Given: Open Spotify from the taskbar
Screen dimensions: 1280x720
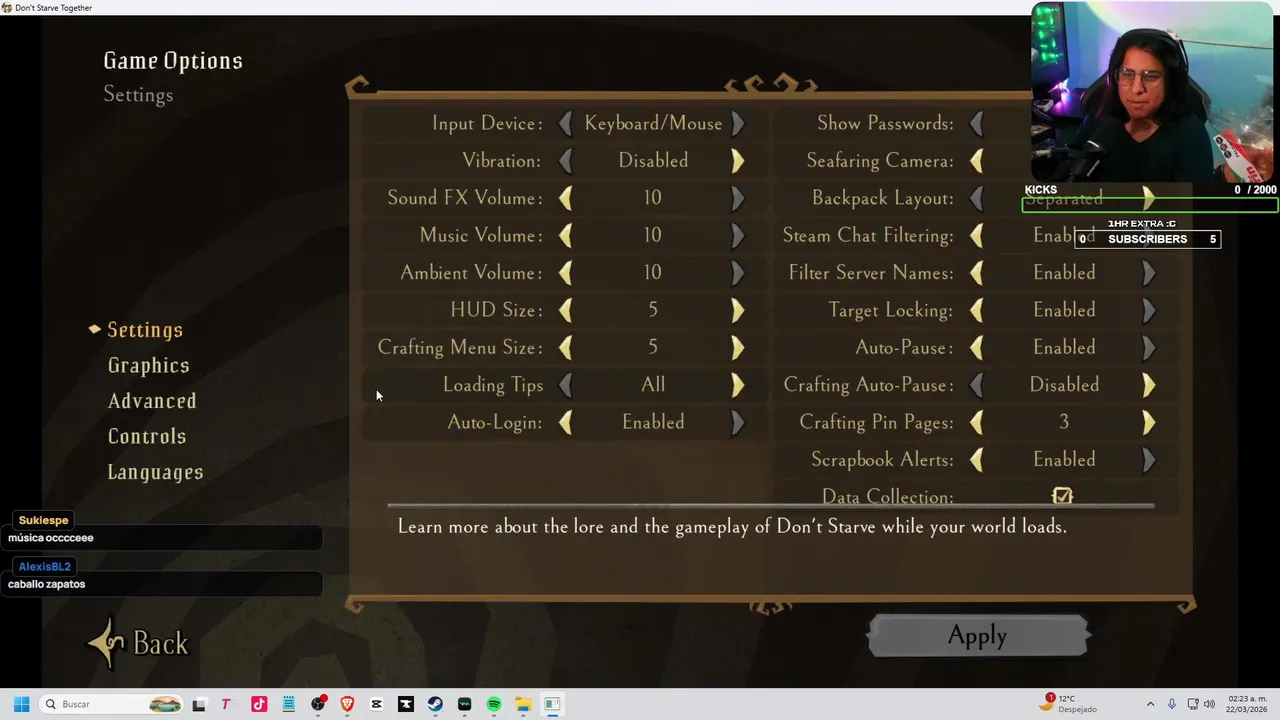Looking at the screenshot, I should [494, 704].
